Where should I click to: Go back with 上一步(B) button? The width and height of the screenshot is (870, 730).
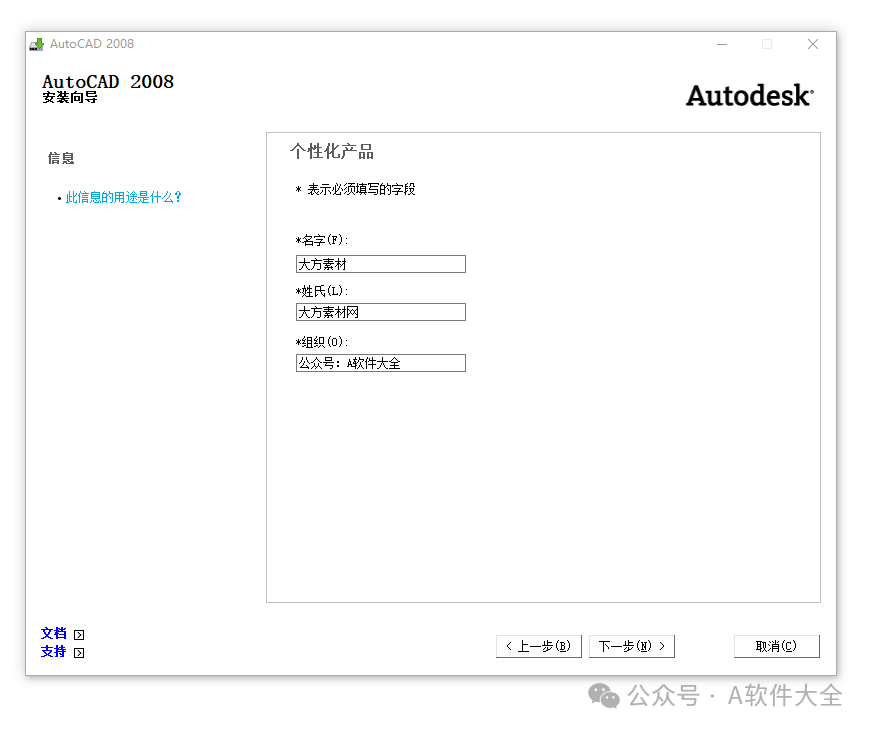click(x=539, y=646)
